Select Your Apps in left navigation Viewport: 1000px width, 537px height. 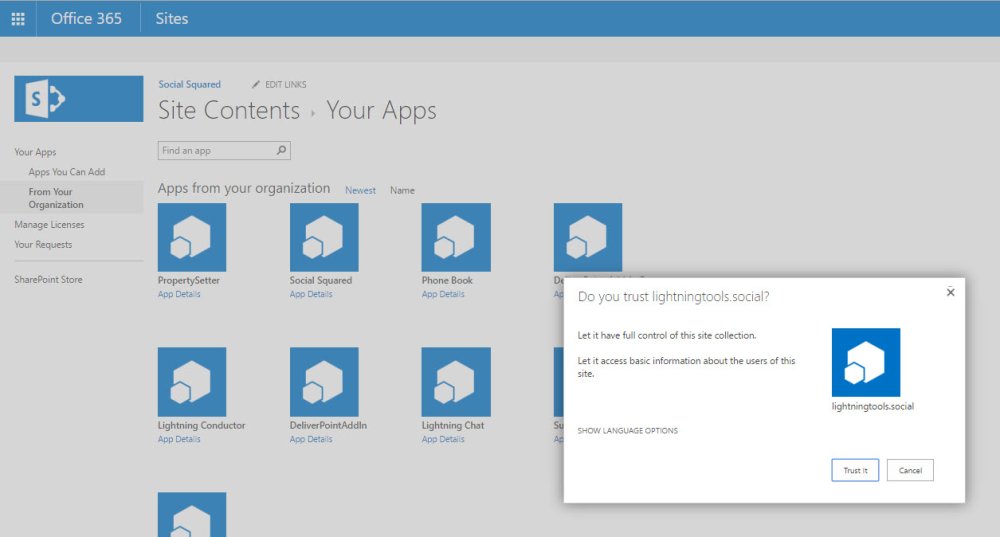(35, 152)
